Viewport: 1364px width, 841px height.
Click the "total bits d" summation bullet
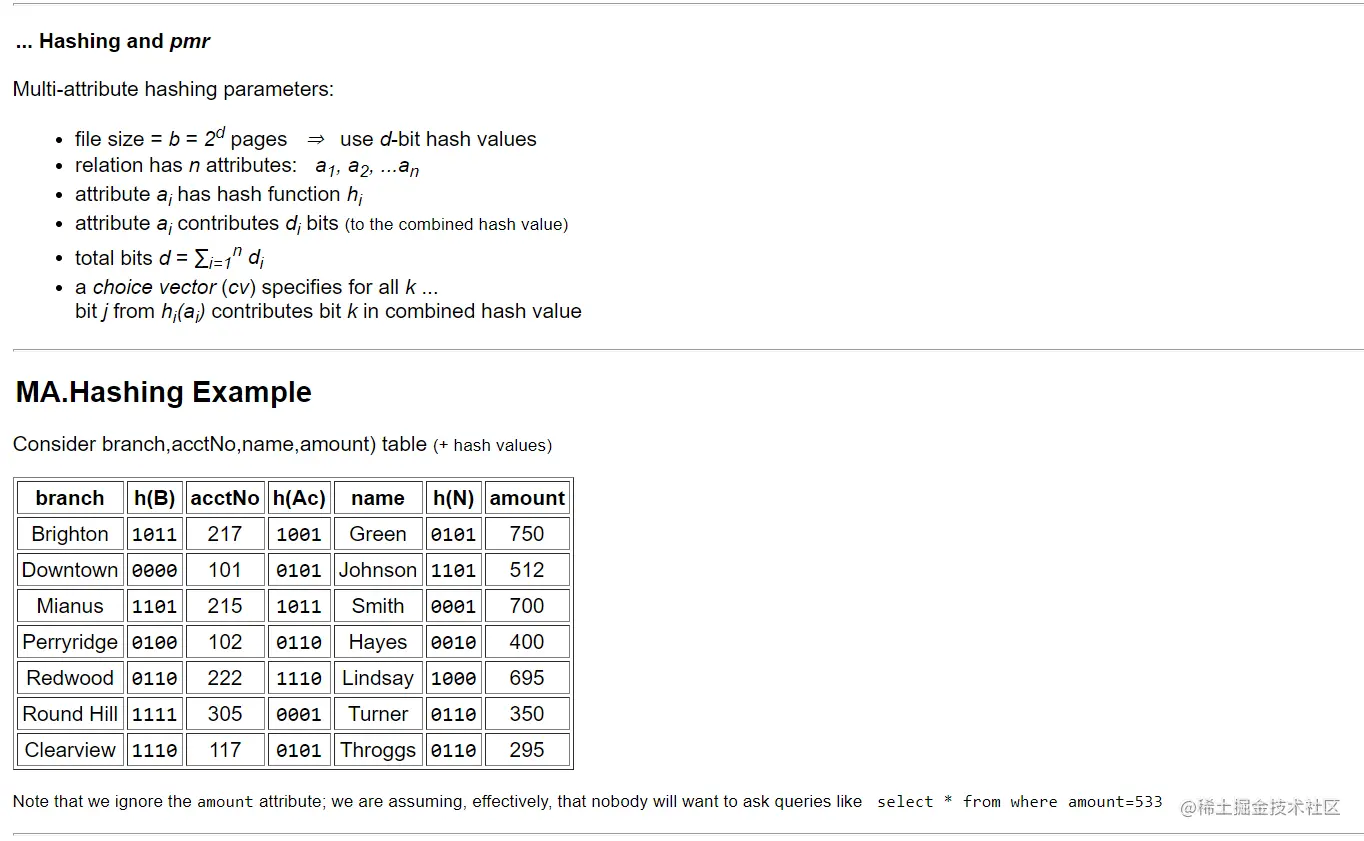click(169, 258)
